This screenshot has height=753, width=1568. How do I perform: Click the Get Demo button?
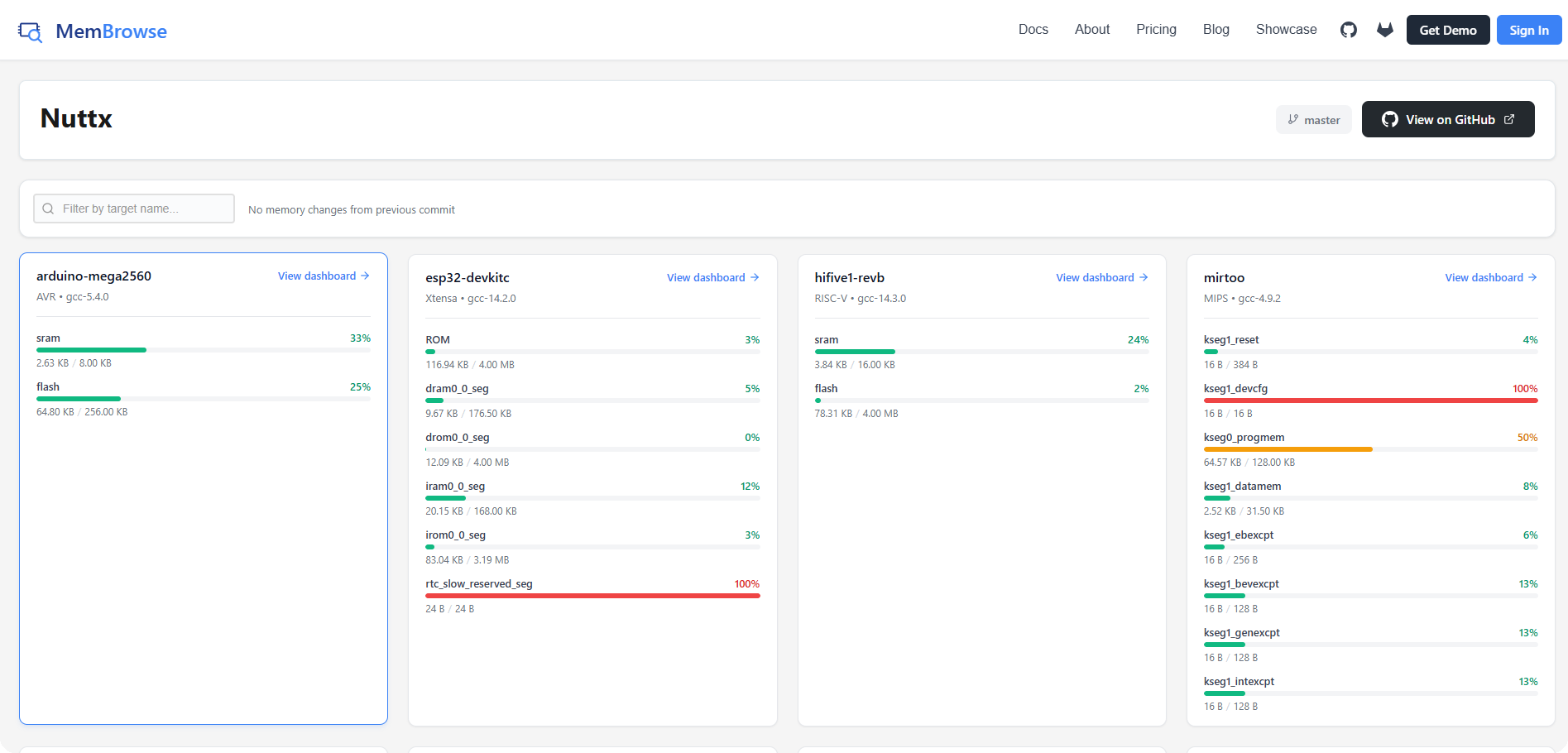(1448, 30)
